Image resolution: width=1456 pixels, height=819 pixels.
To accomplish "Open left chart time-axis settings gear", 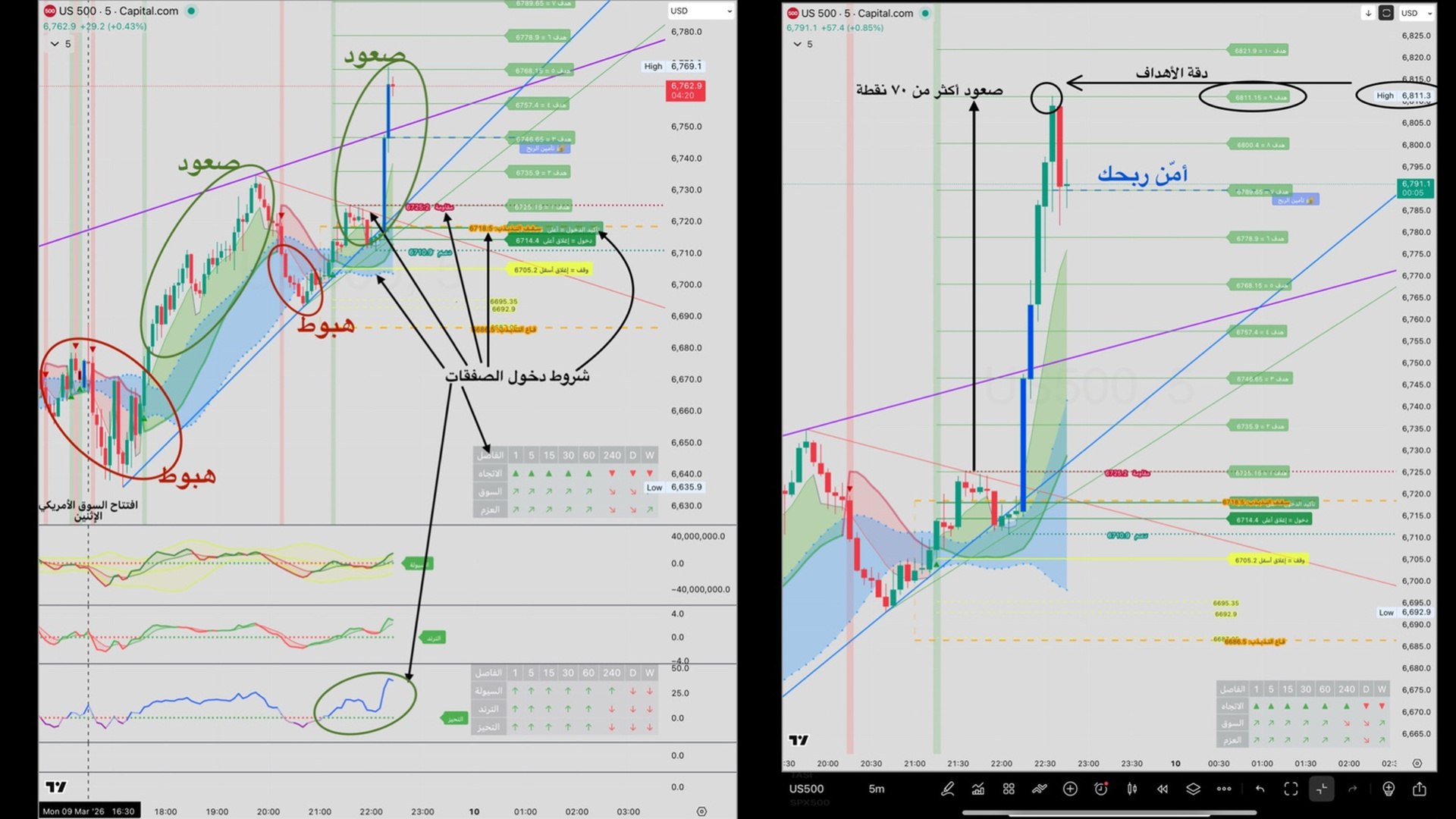I will point(701,811).
